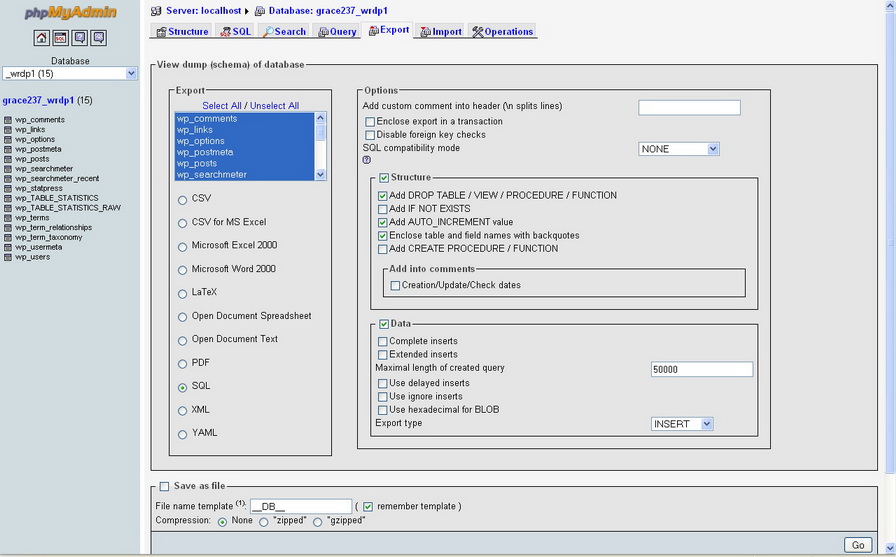Open the Operations tab
This screenshot has width=896, height=557.
coord(502,31)
